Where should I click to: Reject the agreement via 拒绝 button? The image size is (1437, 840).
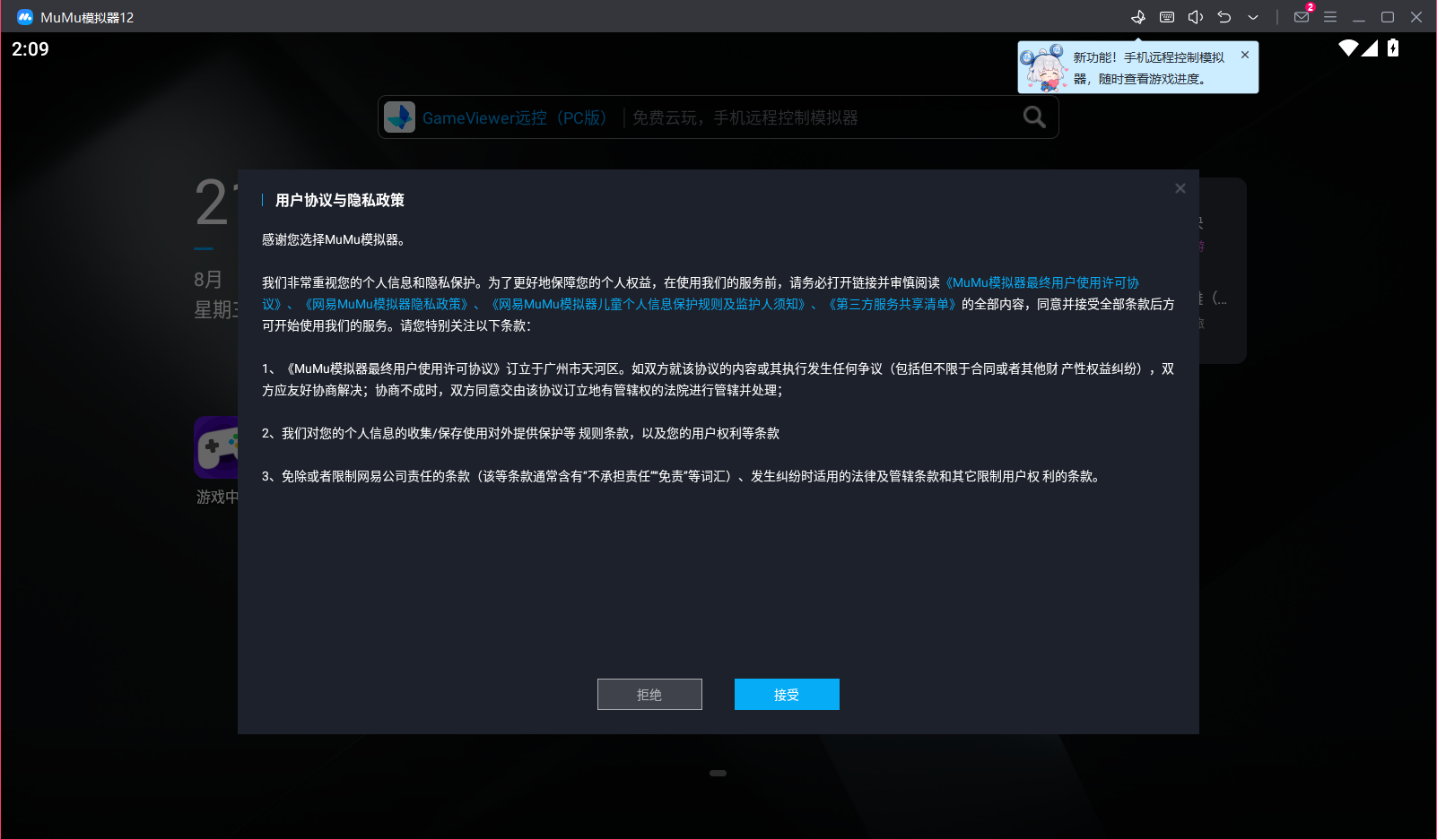point(649,694)
